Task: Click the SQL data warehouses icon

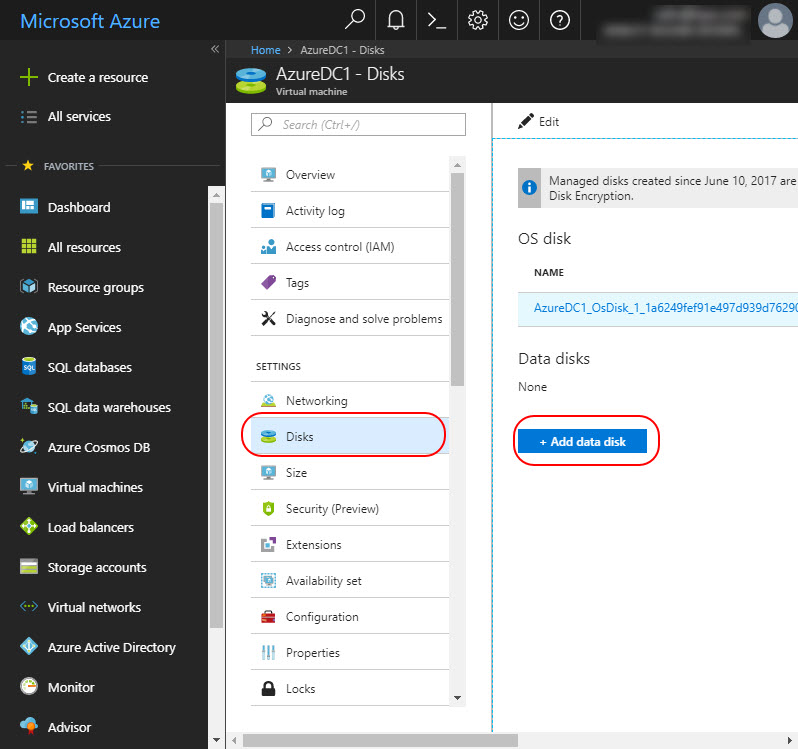Action: tap(29, 406)
